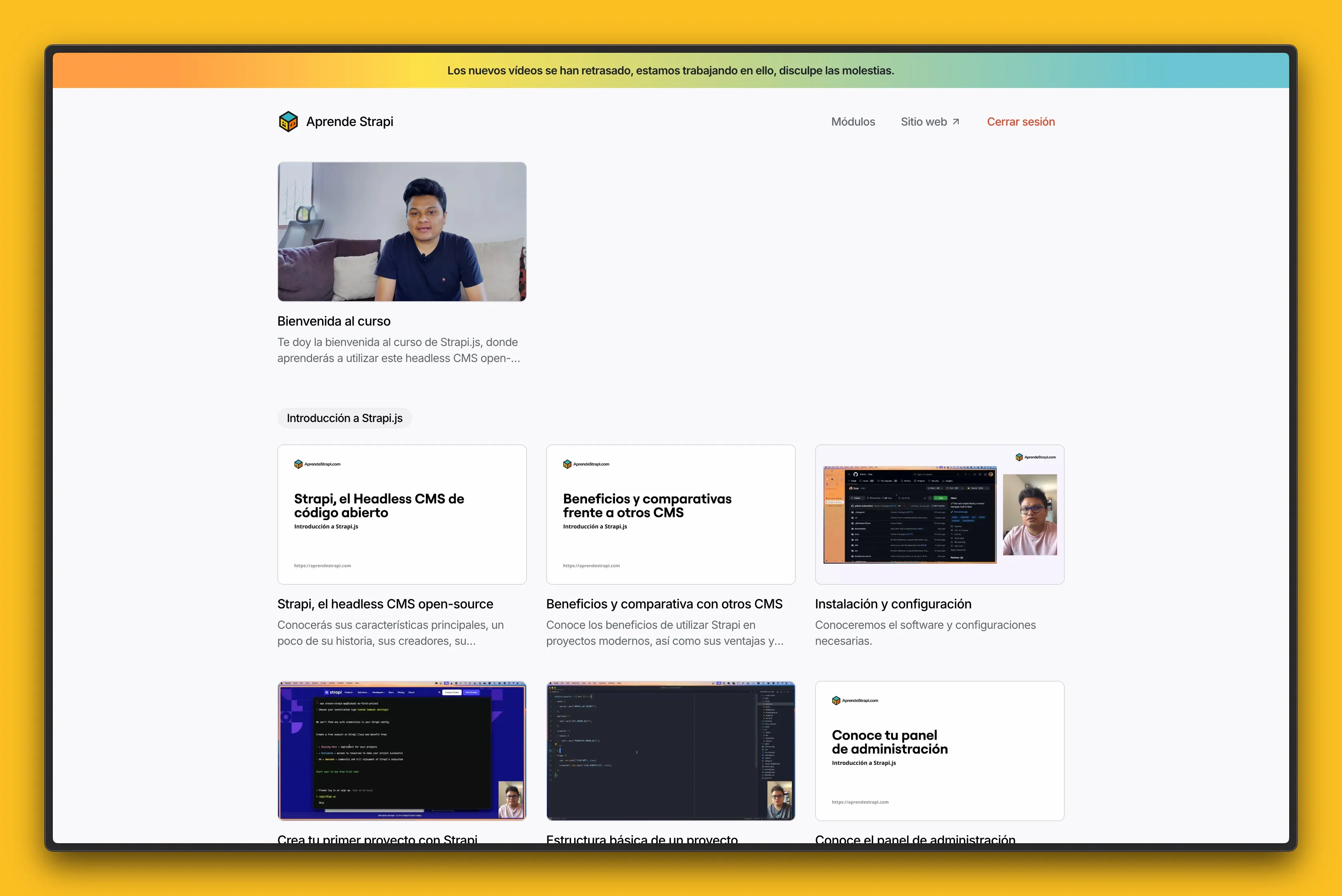Select the Introducción a Strapi.js module badge
Image resolution: width=1342 pixels, height=896 pixels.
pos(344,418)
